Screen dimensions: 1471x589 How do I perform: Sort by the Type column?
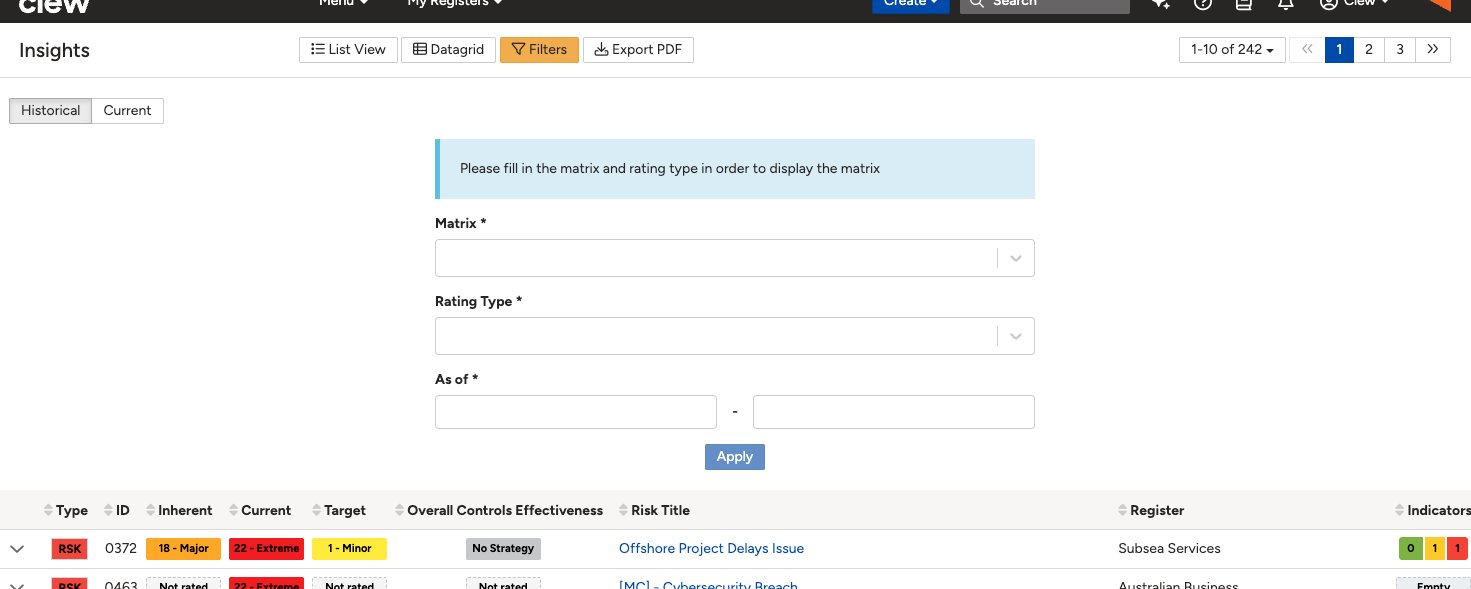66,510
